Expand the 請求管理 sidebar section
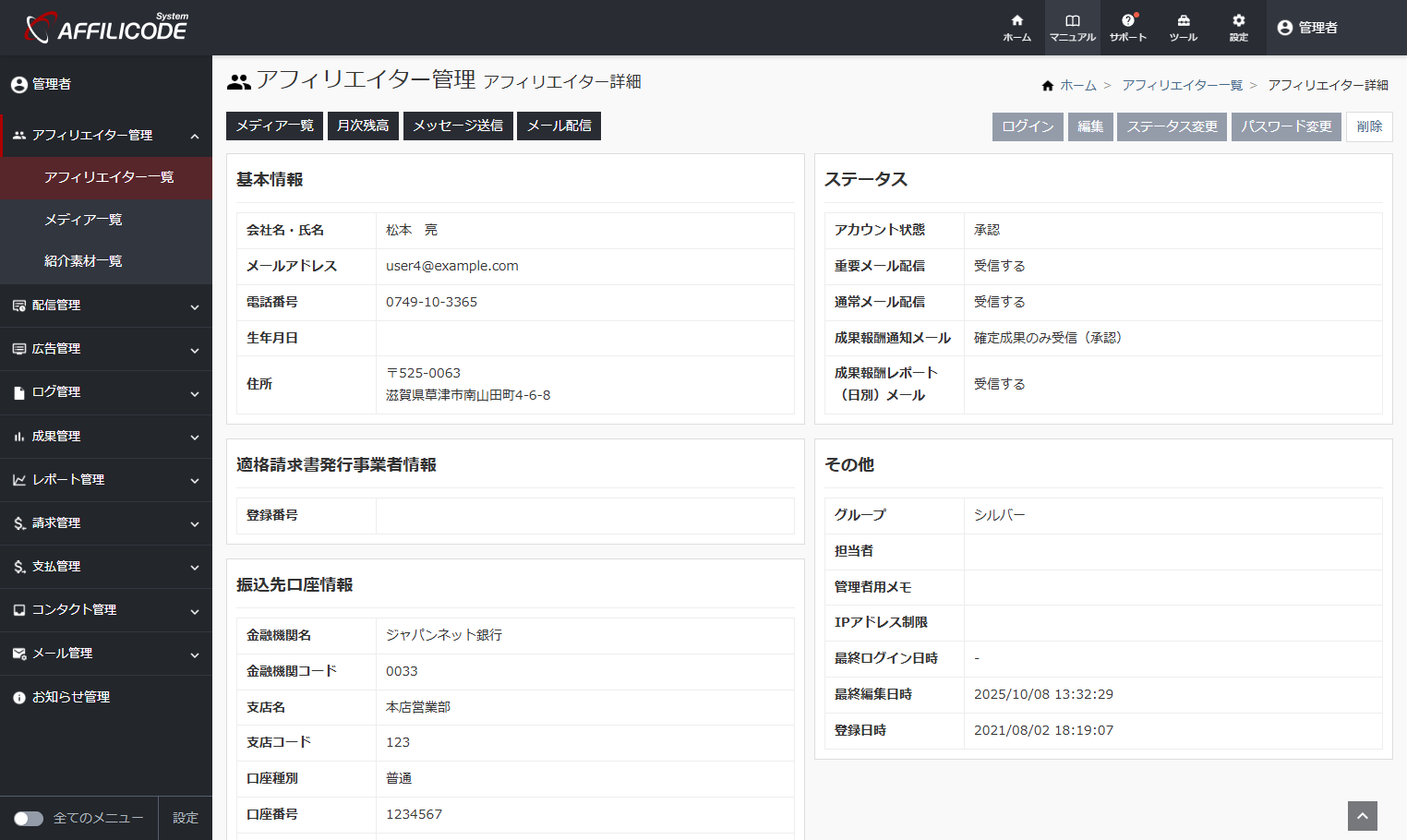 106,523
